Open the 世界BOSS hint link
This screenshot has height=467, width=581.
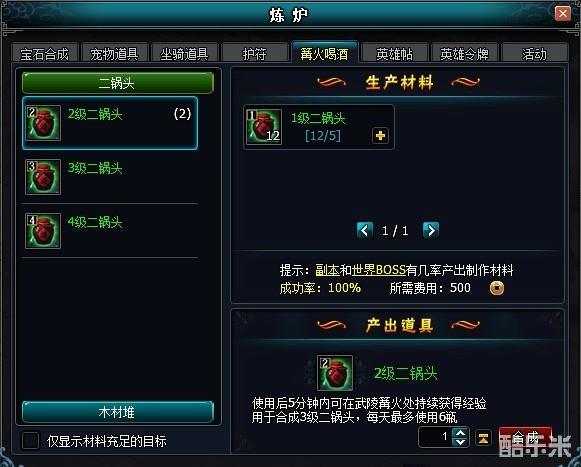[x=378, y=270]
